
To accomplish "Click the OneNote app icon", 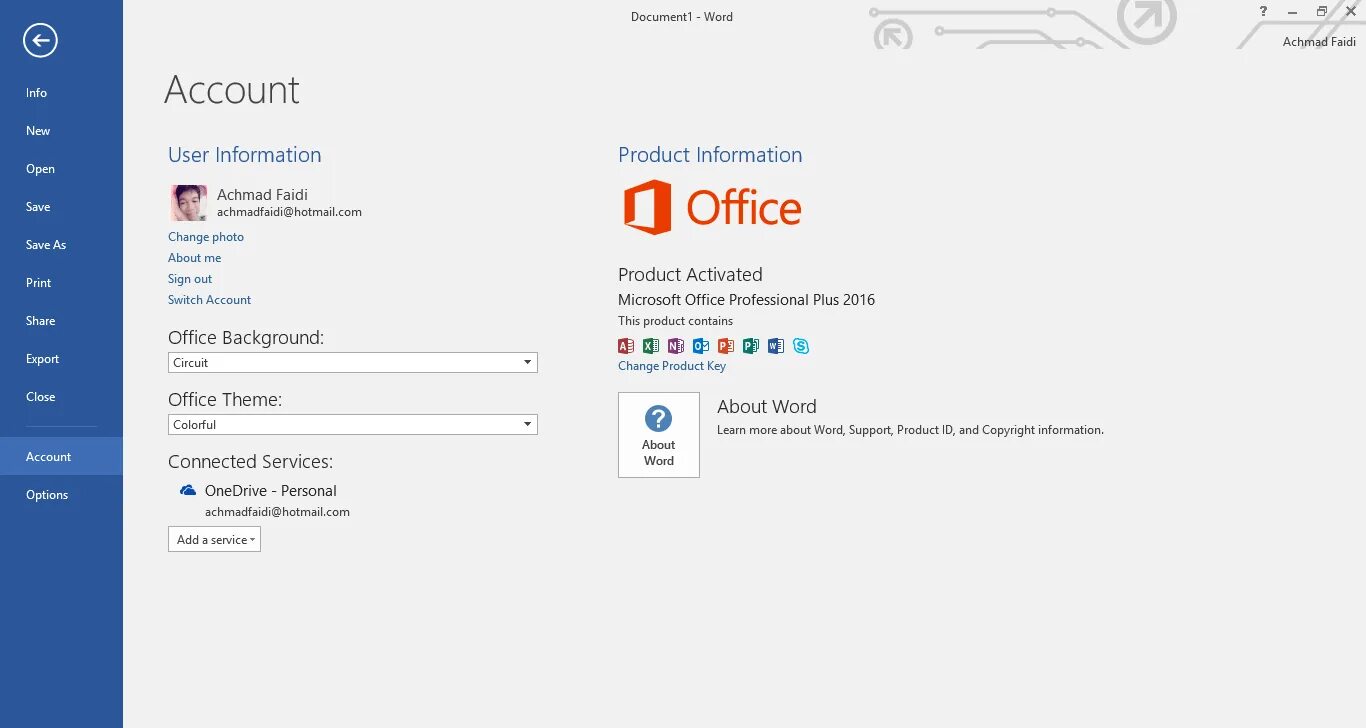I will (x=676, y=346).
